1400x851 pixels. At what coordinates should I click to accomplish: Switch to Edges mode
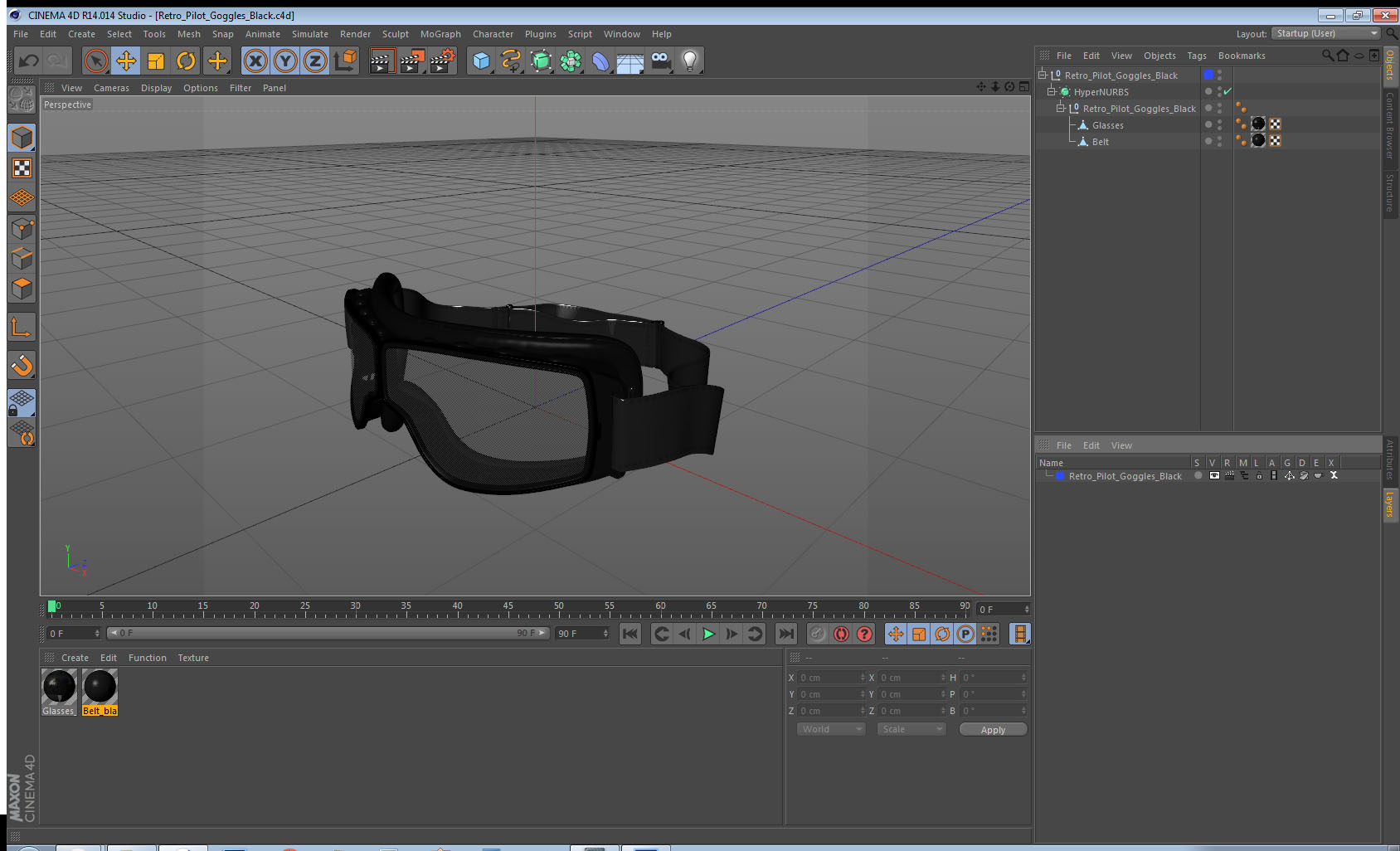pos(22,258)
